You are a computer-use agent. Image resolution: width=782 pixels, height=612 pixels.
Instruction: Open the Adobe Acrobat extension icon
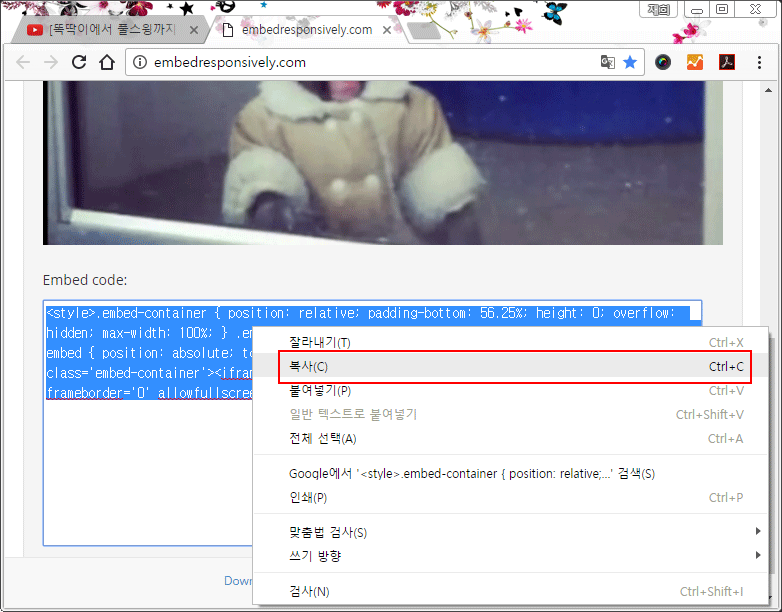(727, 62)
